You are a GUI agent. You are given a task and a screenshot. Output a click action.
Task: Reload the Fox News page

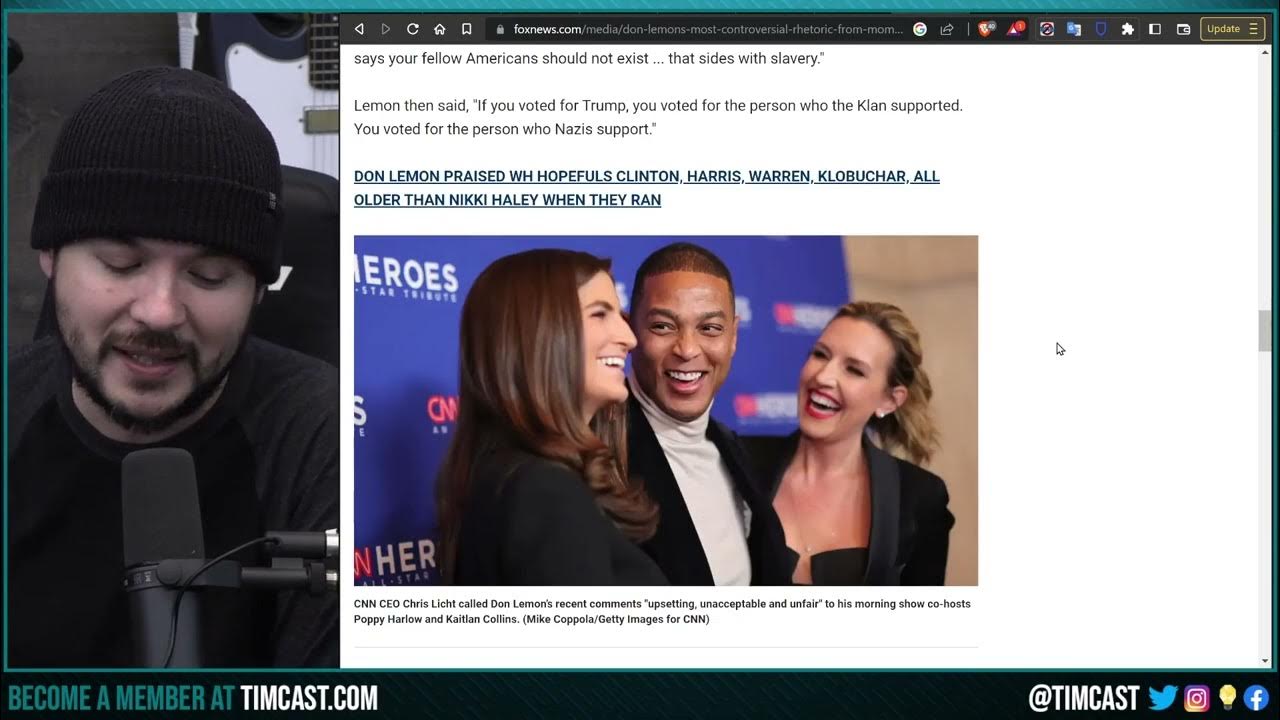tap(412, 29)
